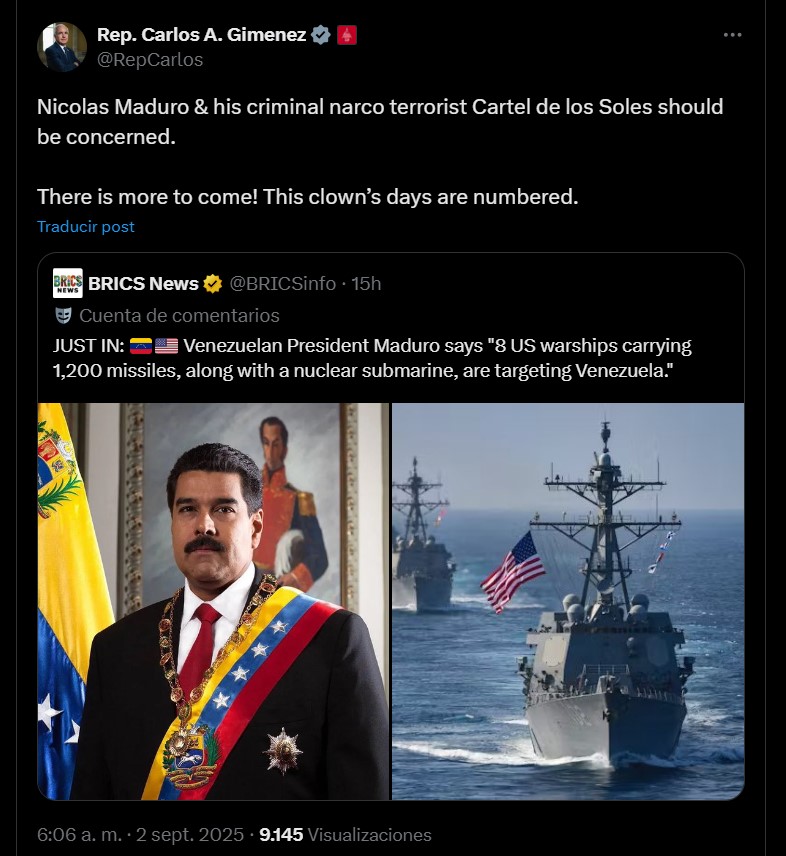Image resolution: width=786 pixels, height=856 pixels.
Task: Click the 15h timestamp on quoted post
Action: click(366, 284)
